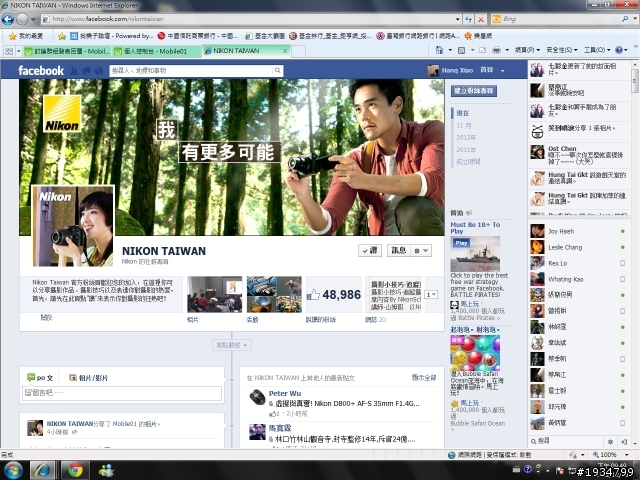Click the Google Chrome taskbar icon
The image size is (640, 480).
(75, 470)
